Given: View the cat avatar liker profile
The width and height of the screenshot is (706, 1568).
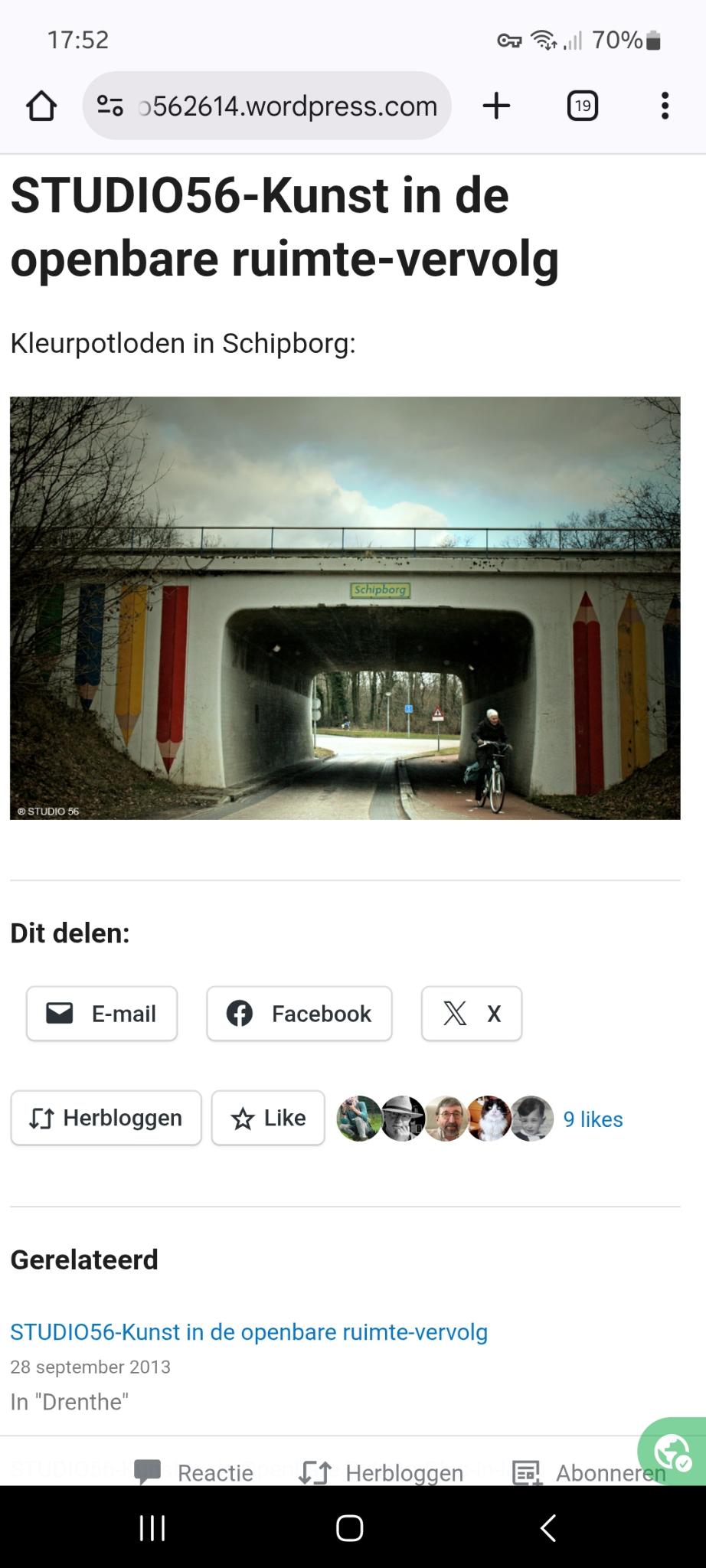Looking at the screenshot, I should pyautogui.click(x=489, y=1119).
